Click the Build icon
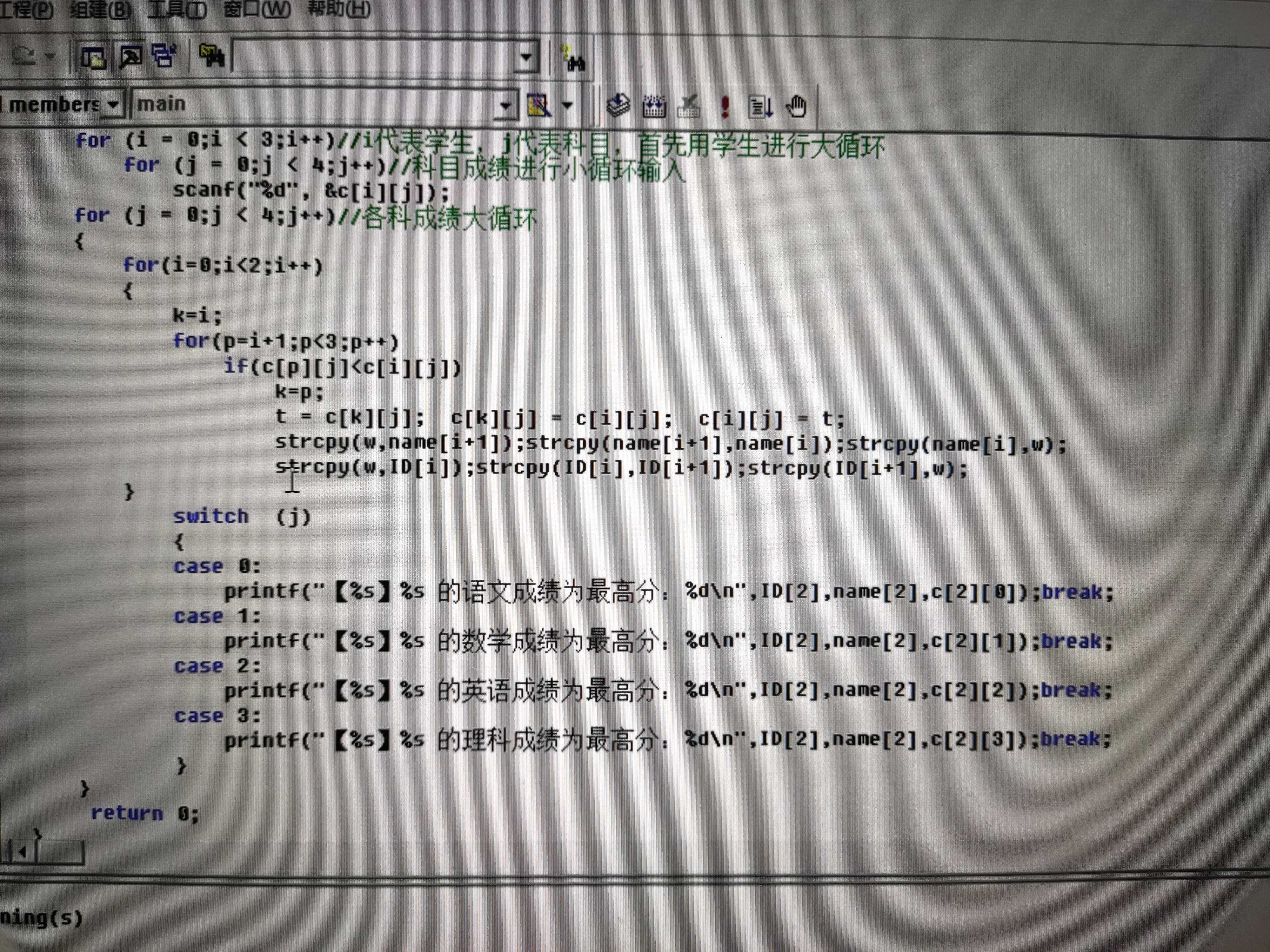 pos(654,107)
